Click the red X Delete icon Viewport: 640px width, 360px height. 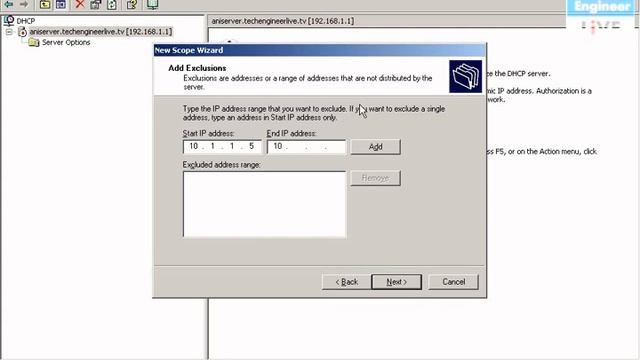click(80, 4)
